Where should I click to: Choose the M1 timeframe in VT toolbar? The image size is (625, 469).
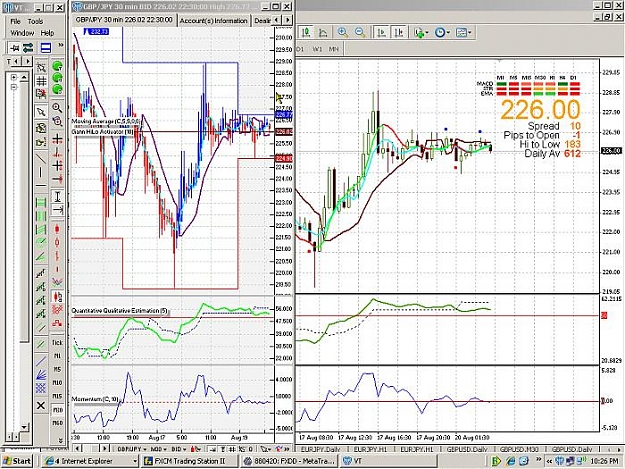tap(57, 356)
